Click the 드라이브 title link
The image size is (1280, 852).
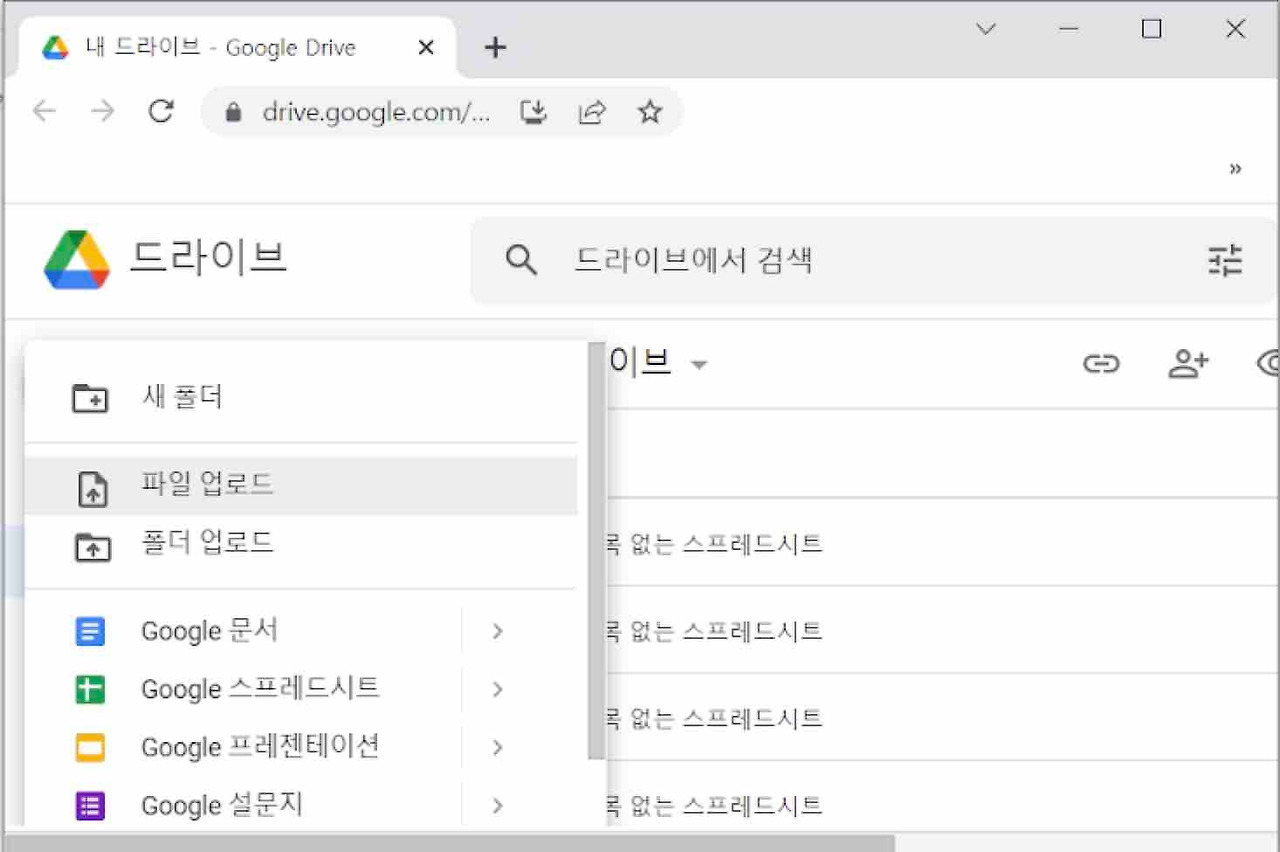tap(208, 258)
